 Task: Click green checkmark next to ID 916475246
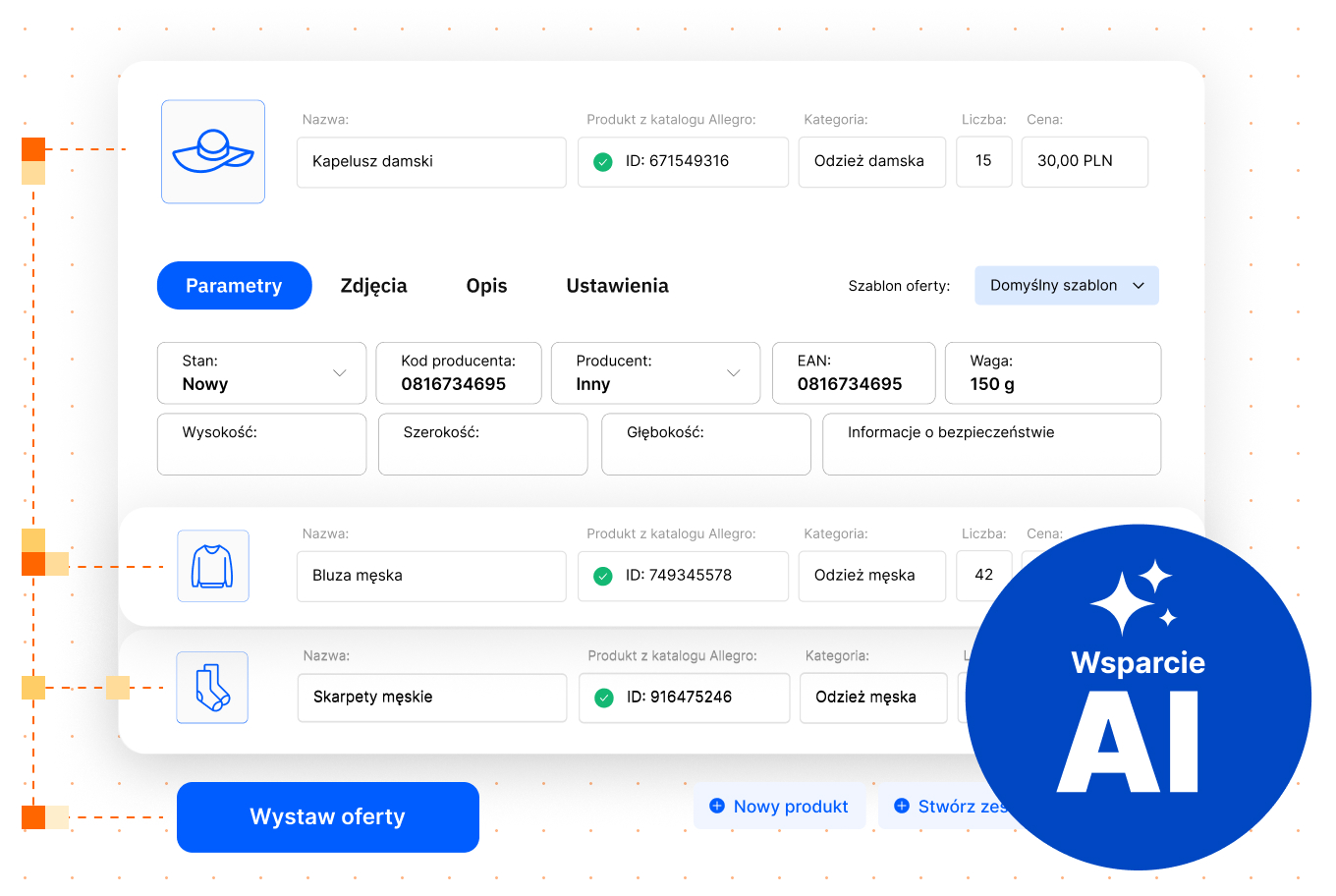[604, 698]
